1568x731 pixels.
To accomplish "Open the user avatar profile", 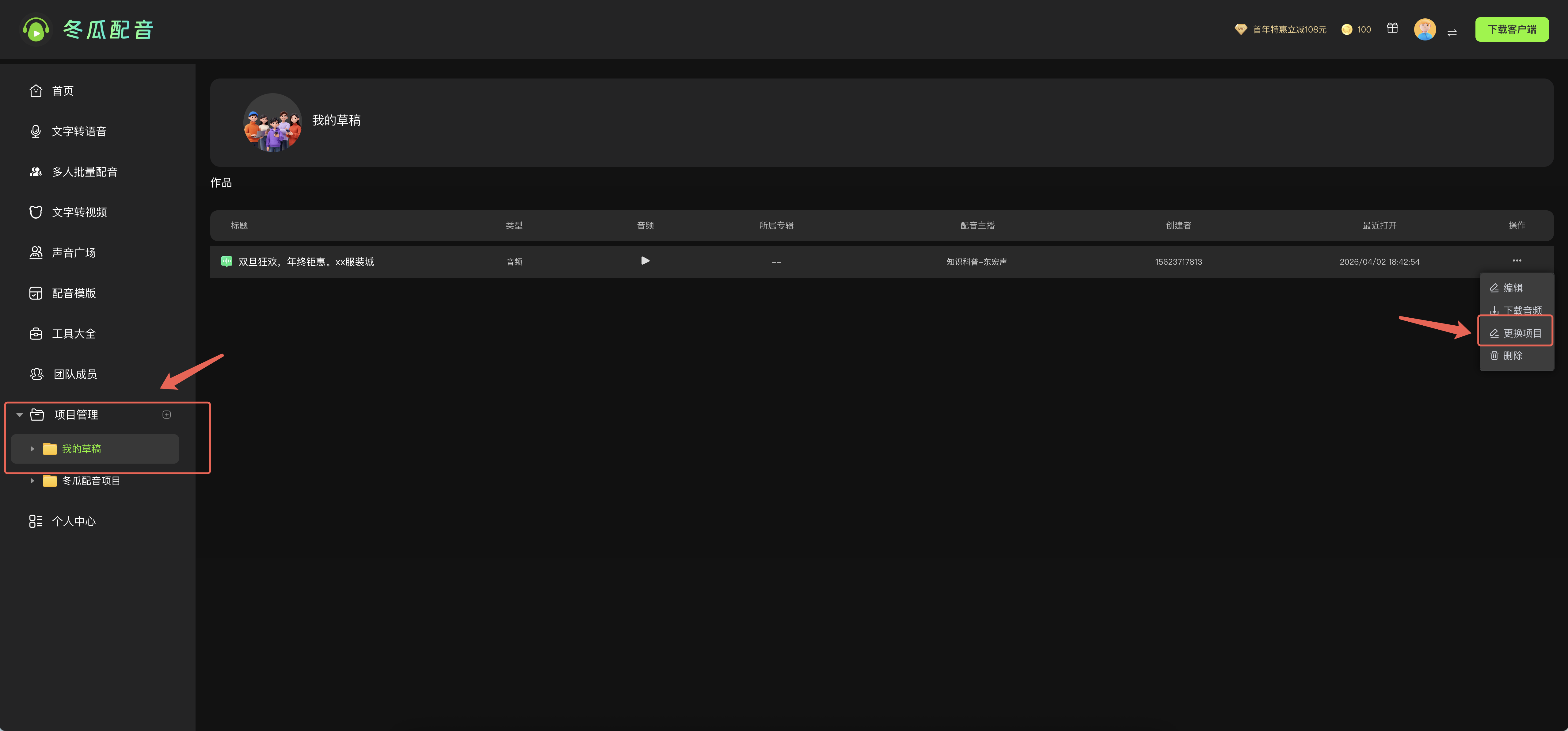I will tap(1424, 29).
